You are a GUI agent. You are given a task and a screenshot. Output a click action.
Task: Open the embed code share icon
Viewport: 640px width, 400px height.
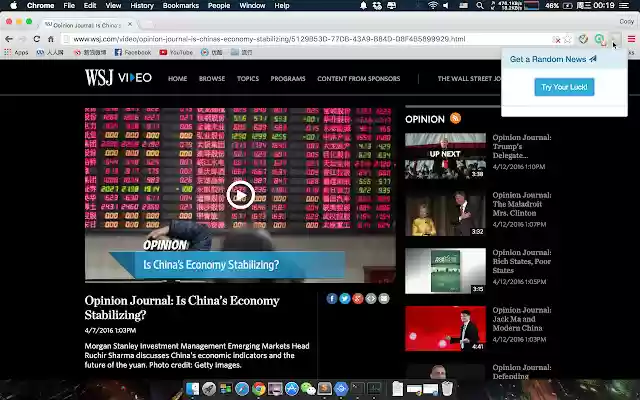(371, 299)
